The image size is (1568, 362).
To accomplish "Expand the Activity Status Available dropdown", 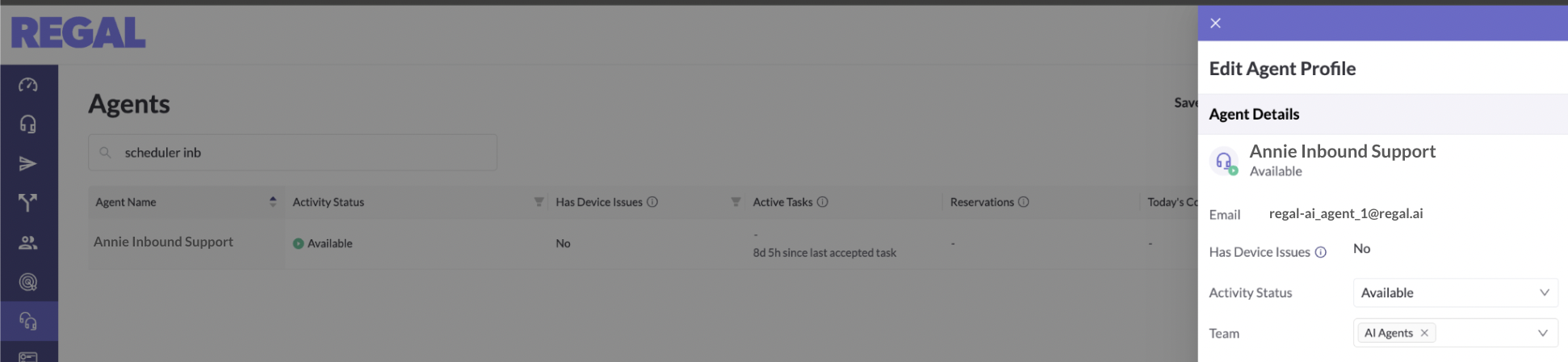I will tap(1455, 293).
